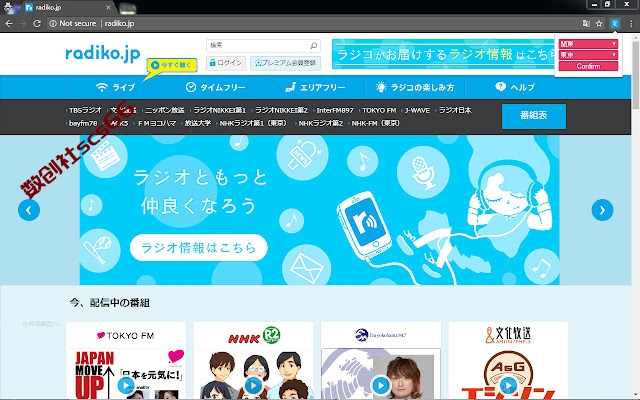
Task: Open the blue radiko extension icon
Action: [x=615, y=24]
